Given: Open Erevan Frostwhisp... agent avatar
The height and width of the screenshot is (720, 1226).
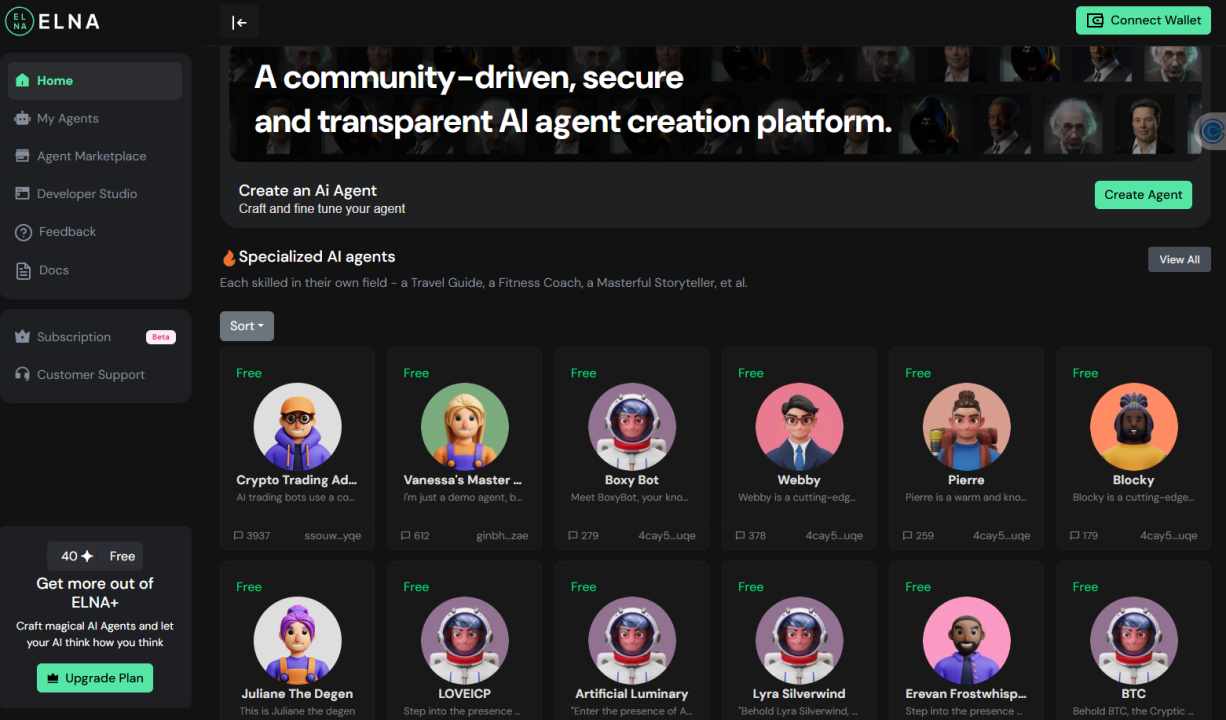Looking at the screenshot, I should 966,642.
